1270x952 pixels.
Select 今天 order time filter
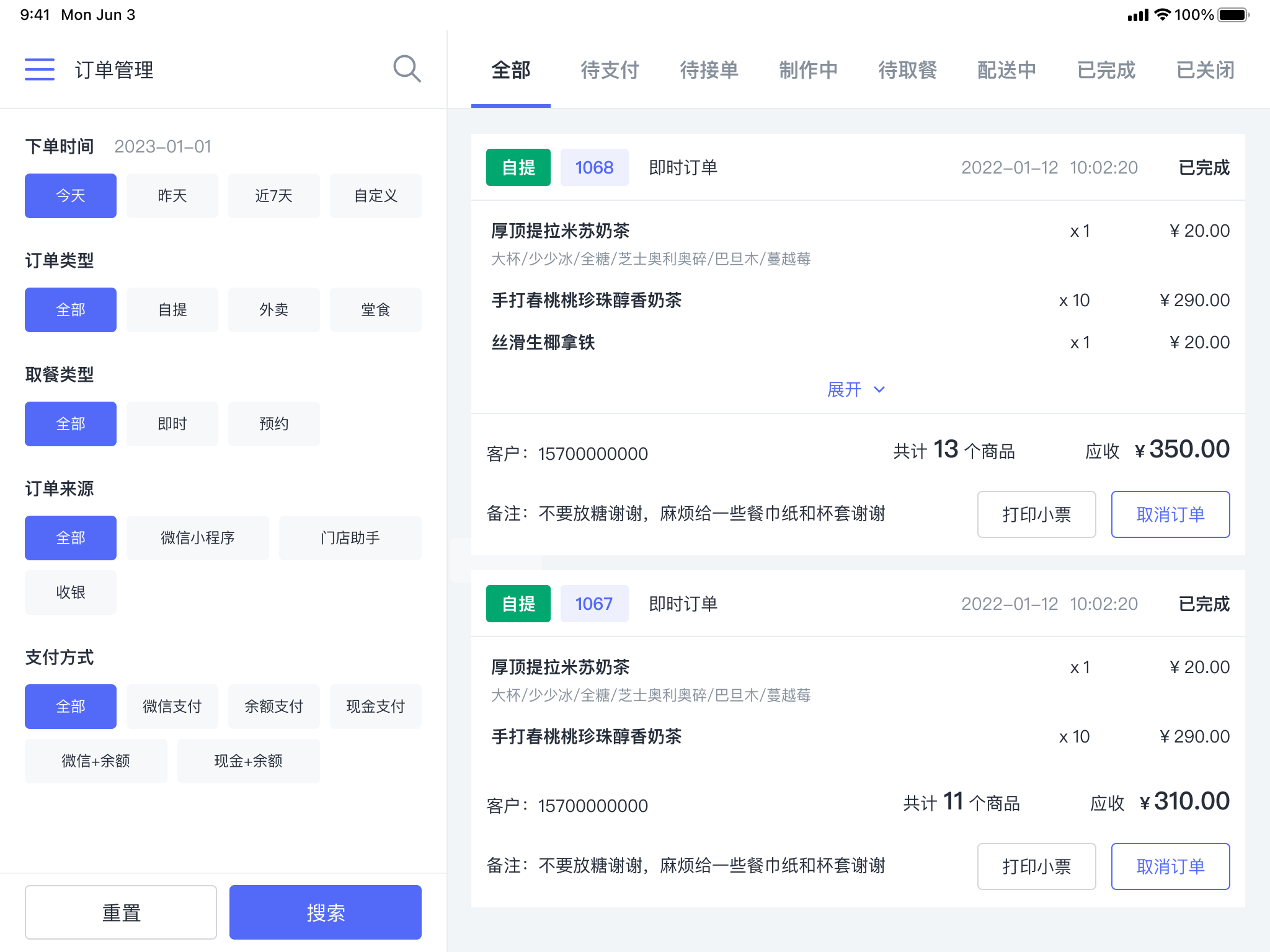click(x=71, y=196)
